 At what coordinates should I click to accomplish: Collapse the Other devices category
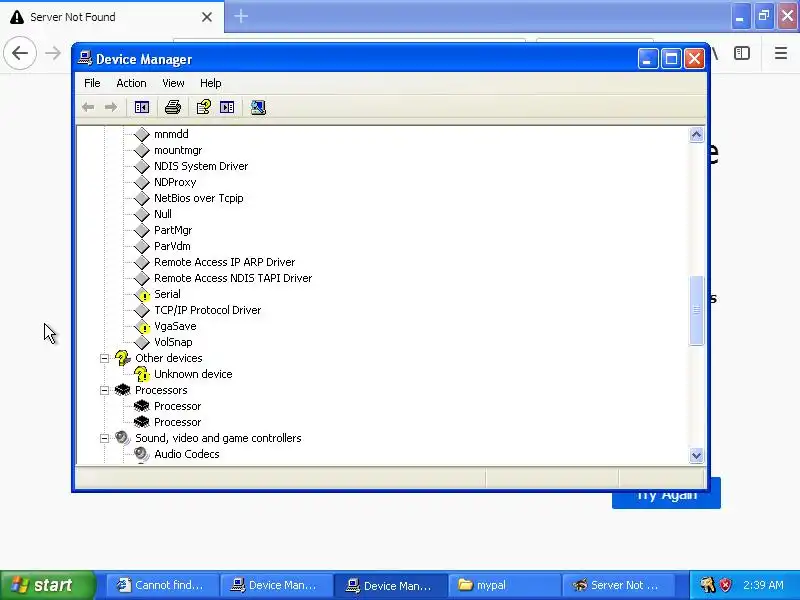pyautogui.click(x=104, y=358)
